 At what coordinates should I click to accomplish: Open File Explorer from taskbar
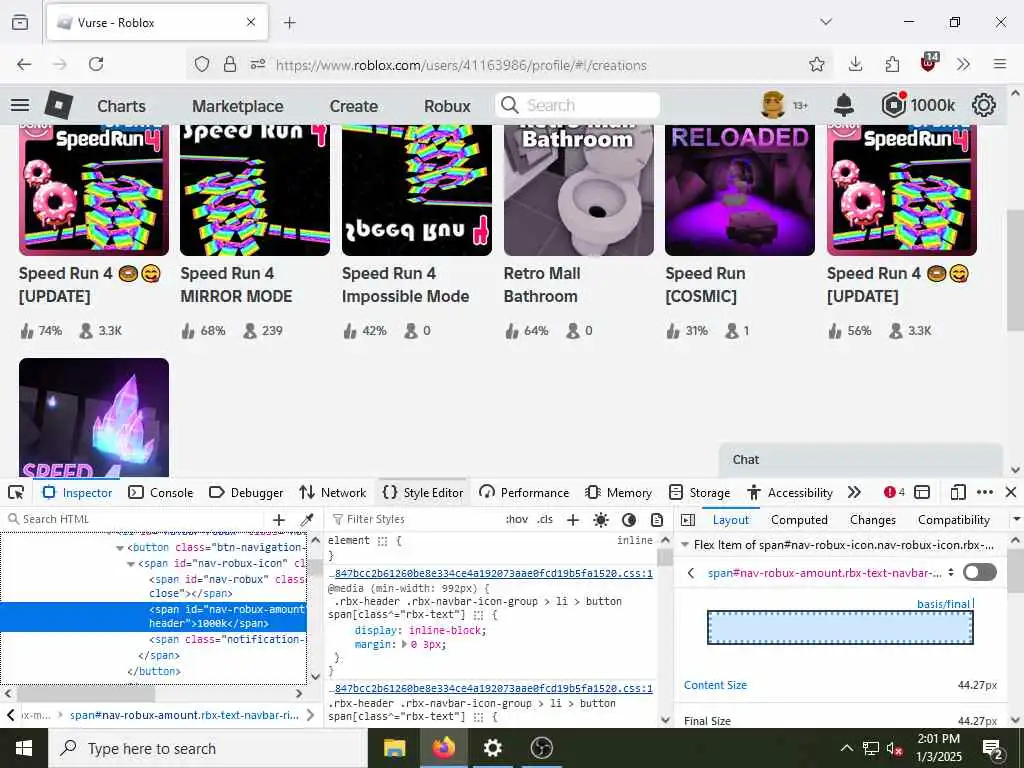394,748
